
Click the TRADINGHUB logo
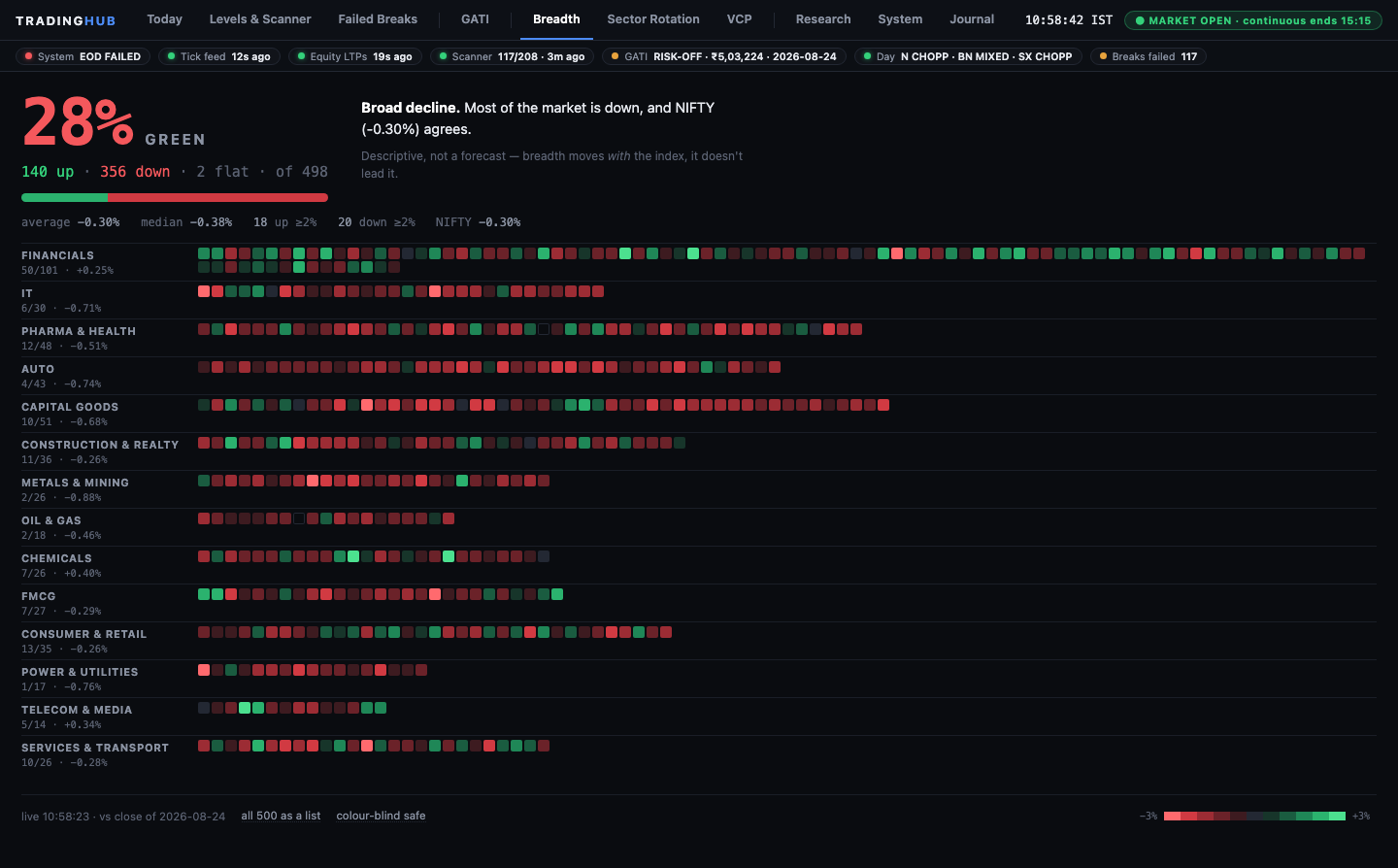coord(65,20)
